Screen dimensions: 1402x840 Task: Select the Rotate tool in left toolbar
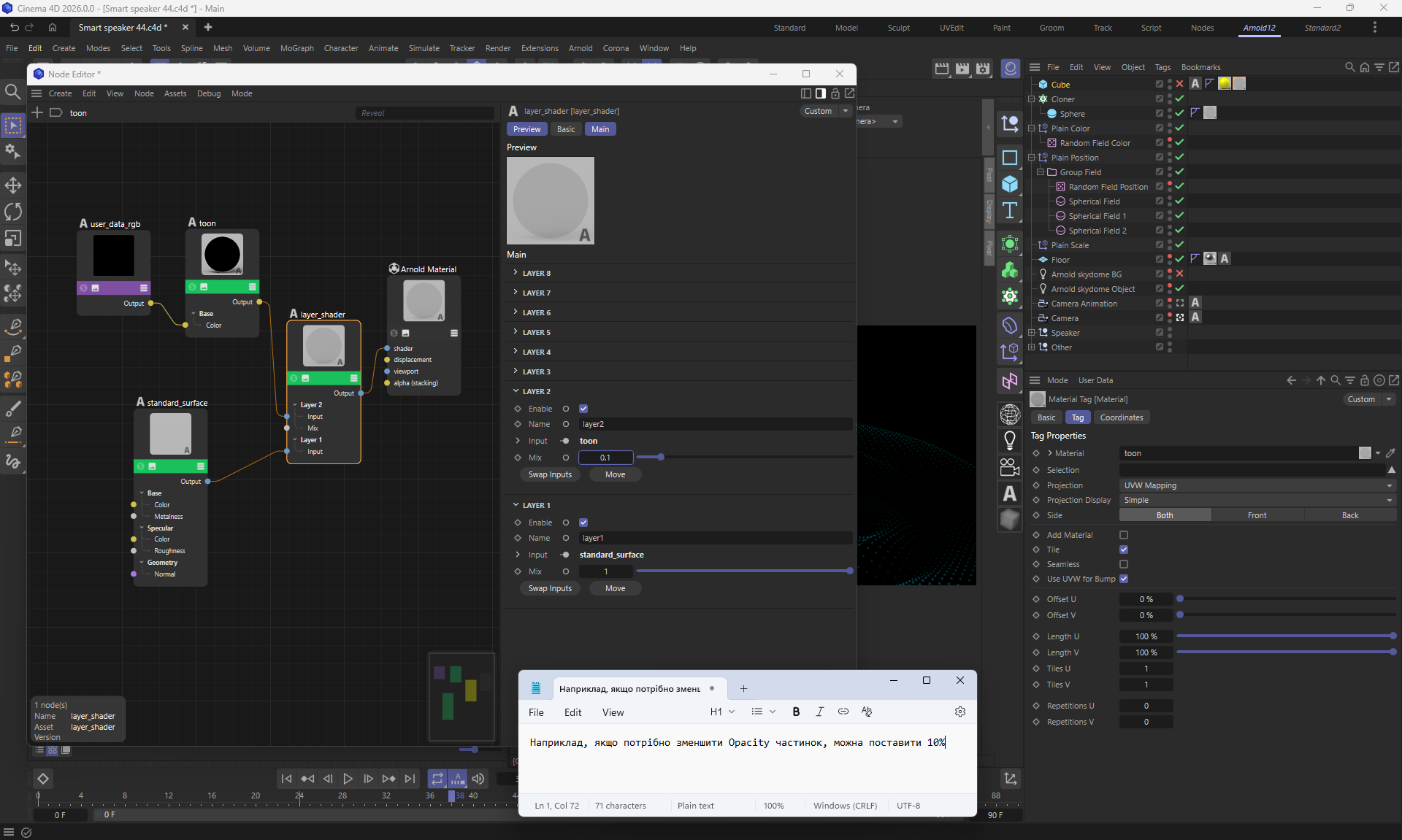13,212
